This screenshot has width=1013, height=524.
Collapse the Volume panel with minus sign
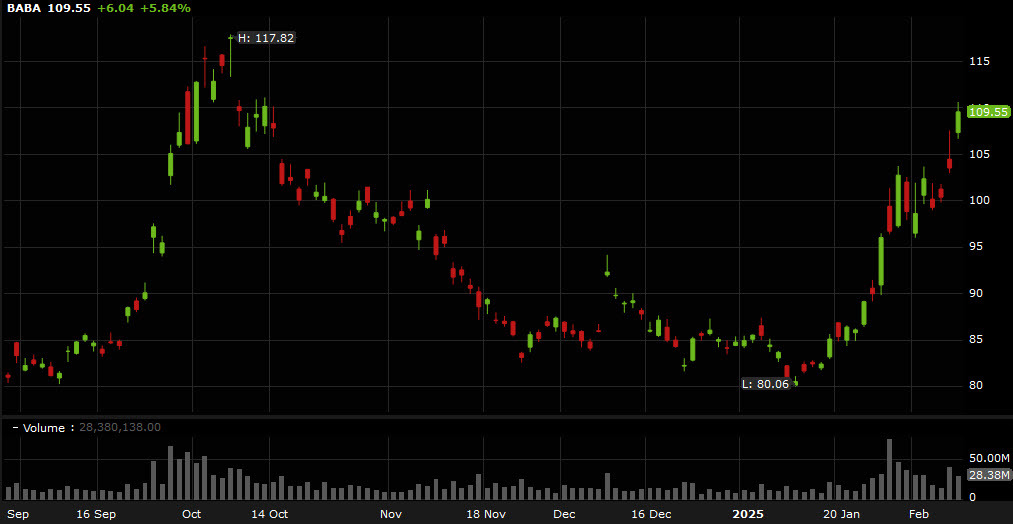(x=14, y=427)
